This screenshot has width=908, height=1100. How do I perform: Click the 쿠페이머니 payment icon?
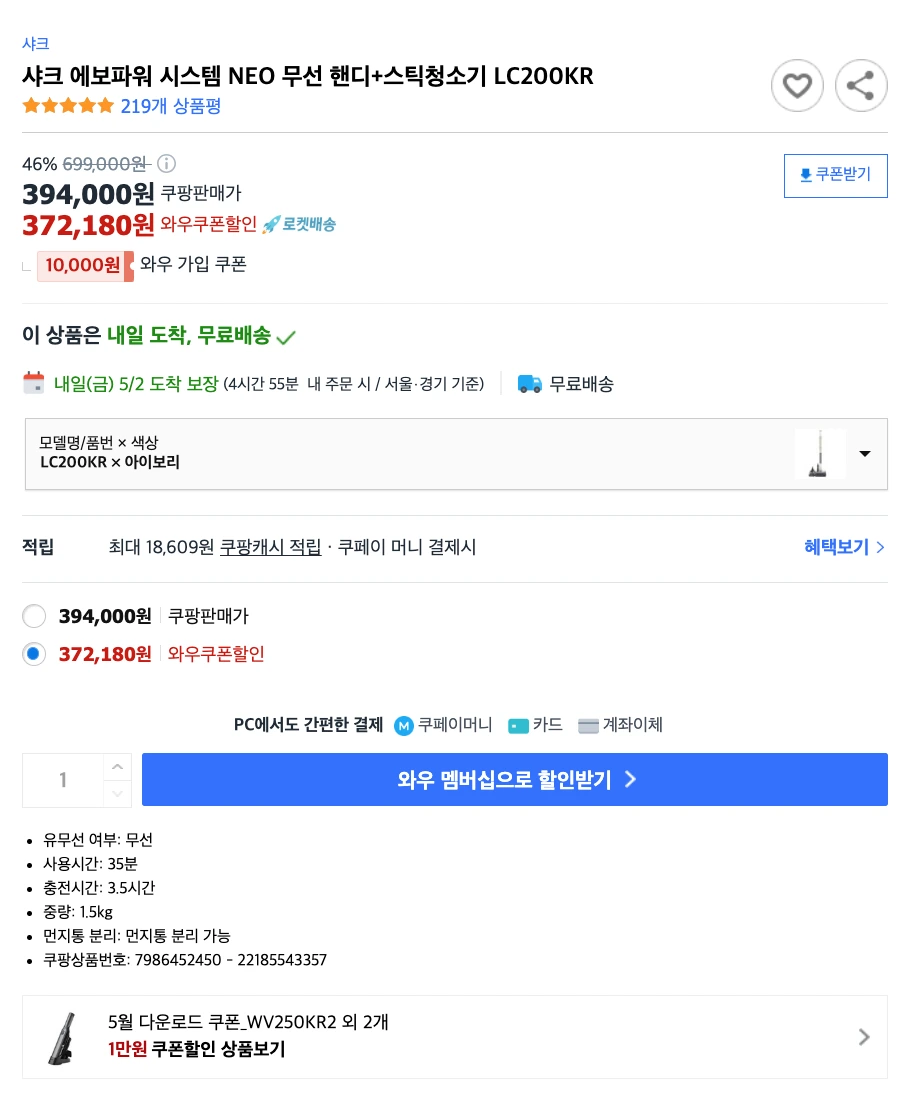[403, 725]
